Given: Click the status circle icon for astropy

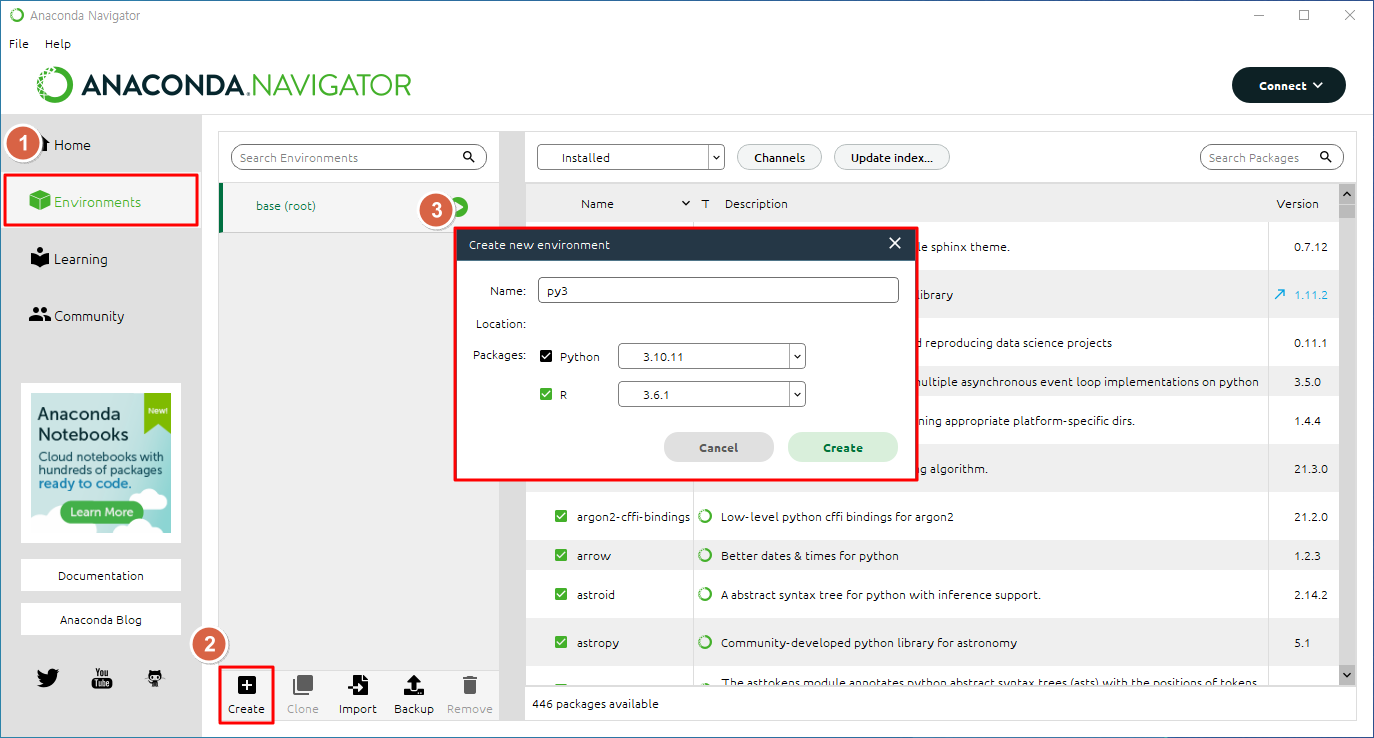Looking at the screenshot, I should tap(705, 643).
